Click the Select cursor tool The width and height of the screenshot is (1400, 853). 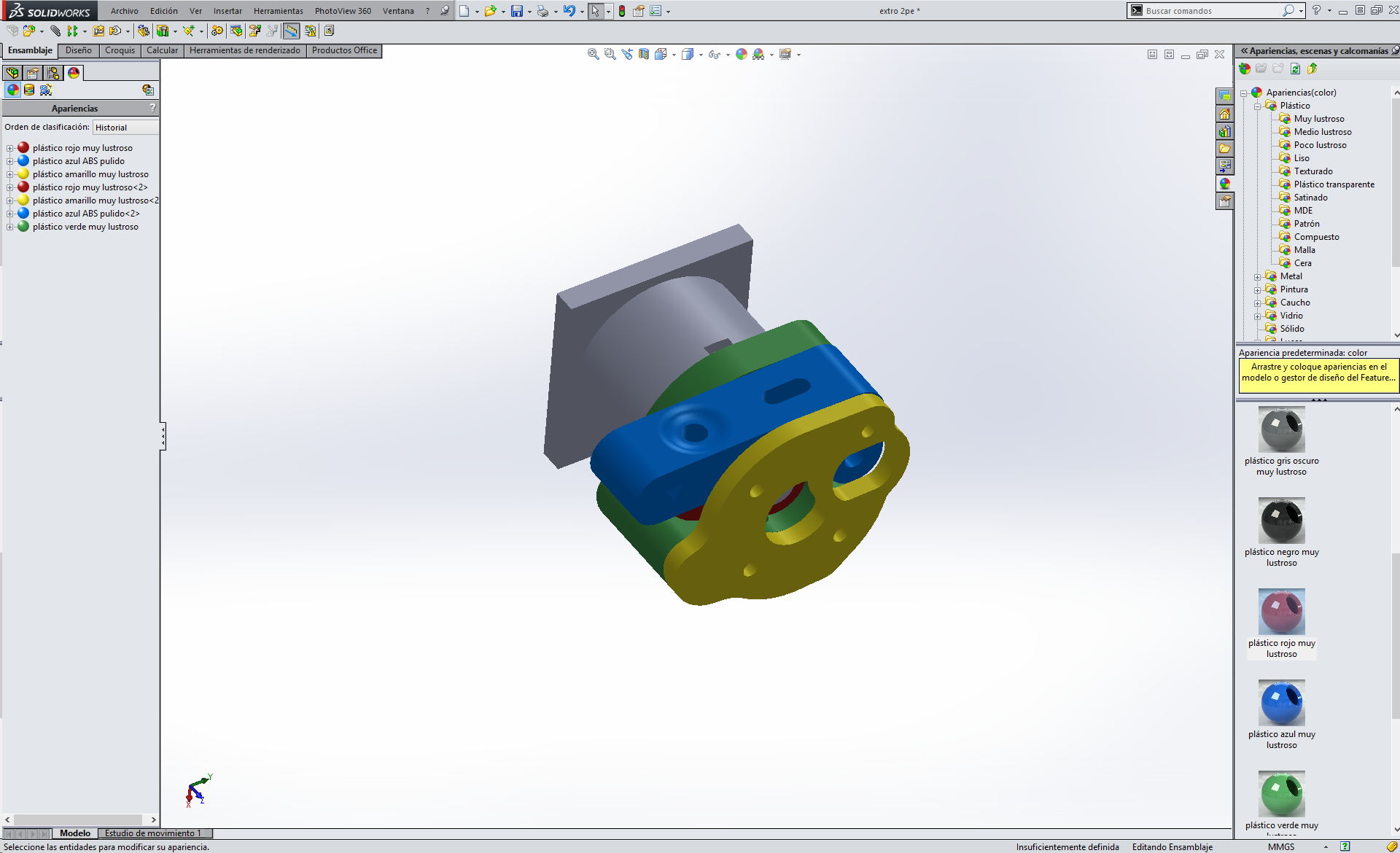coord(596,11)
